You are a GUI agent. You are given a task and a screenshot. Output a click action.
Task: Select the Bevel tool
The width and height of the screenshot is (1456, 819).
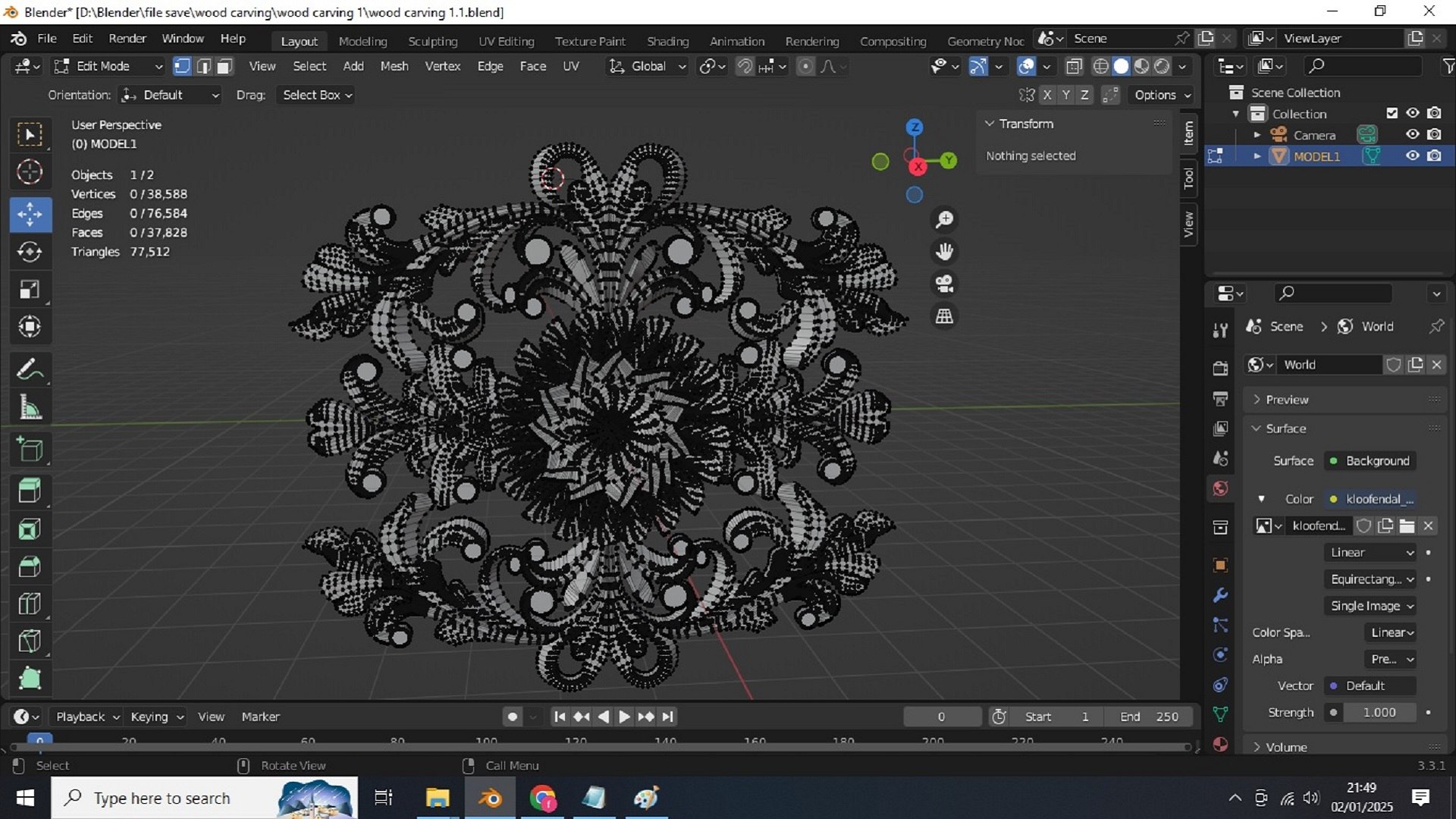(30, 566)
